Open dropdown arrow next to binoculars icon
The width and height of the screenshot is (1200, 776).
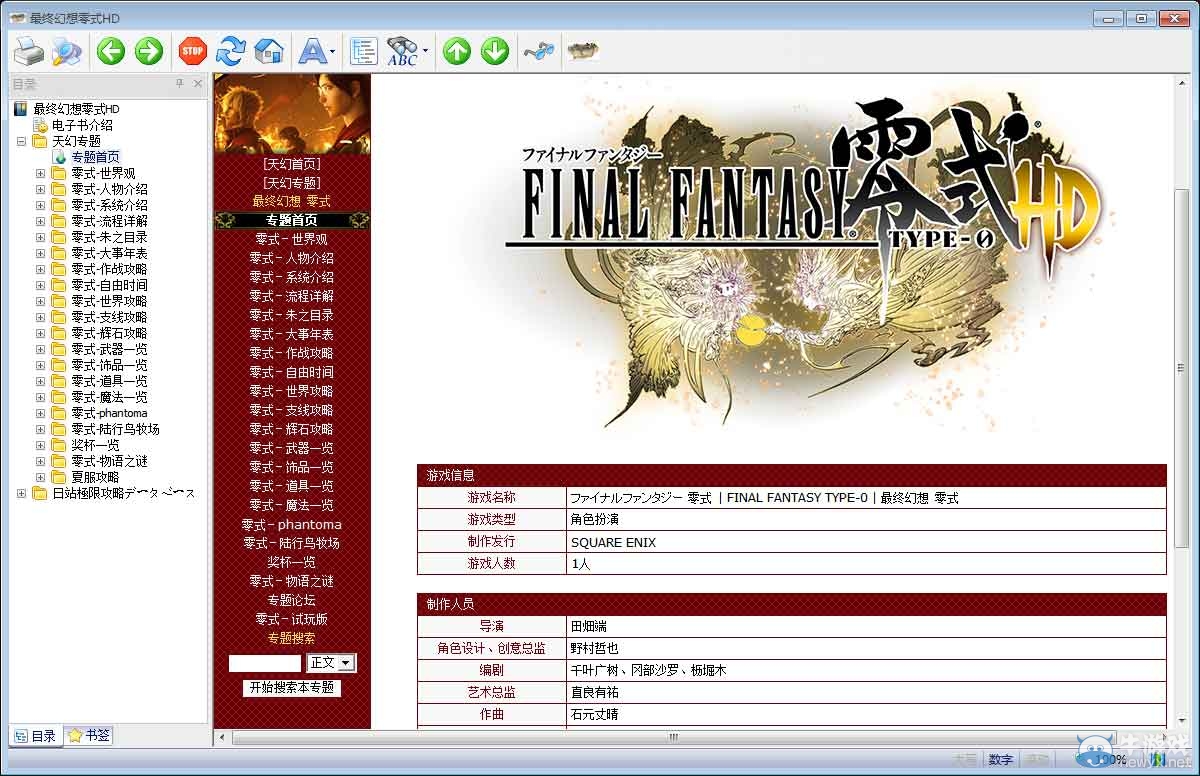coord(425,50)
